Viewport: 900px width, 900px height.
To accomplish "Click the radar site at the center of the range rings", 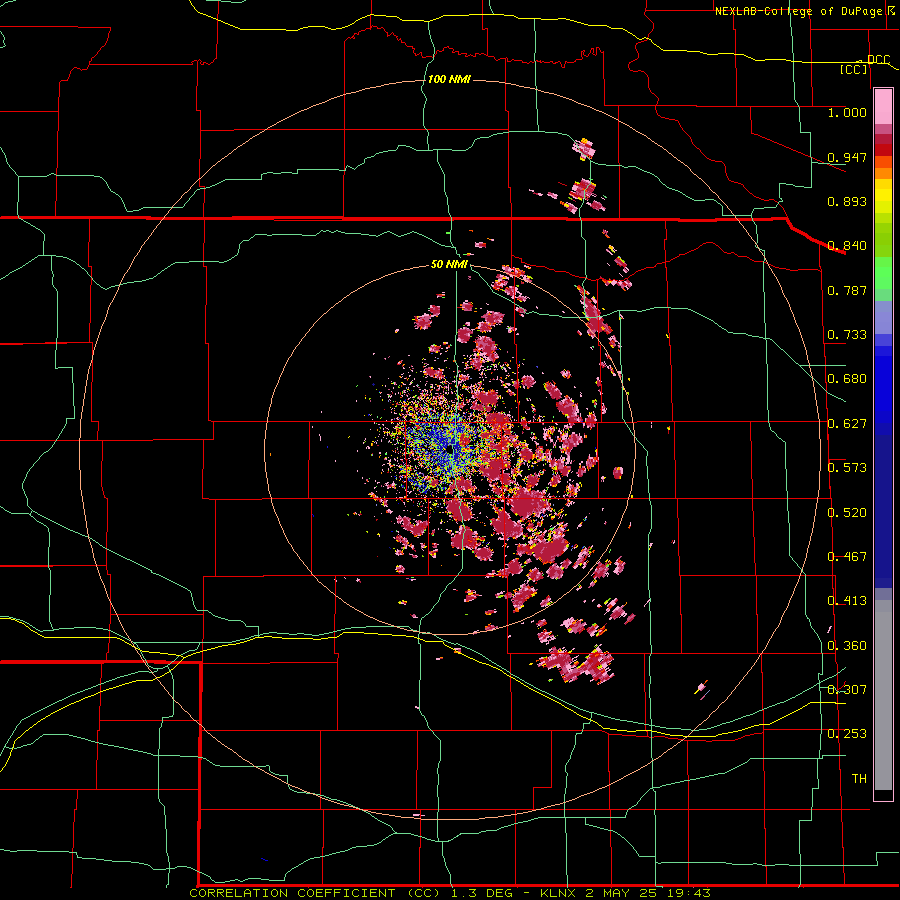I will click(450, 449).
